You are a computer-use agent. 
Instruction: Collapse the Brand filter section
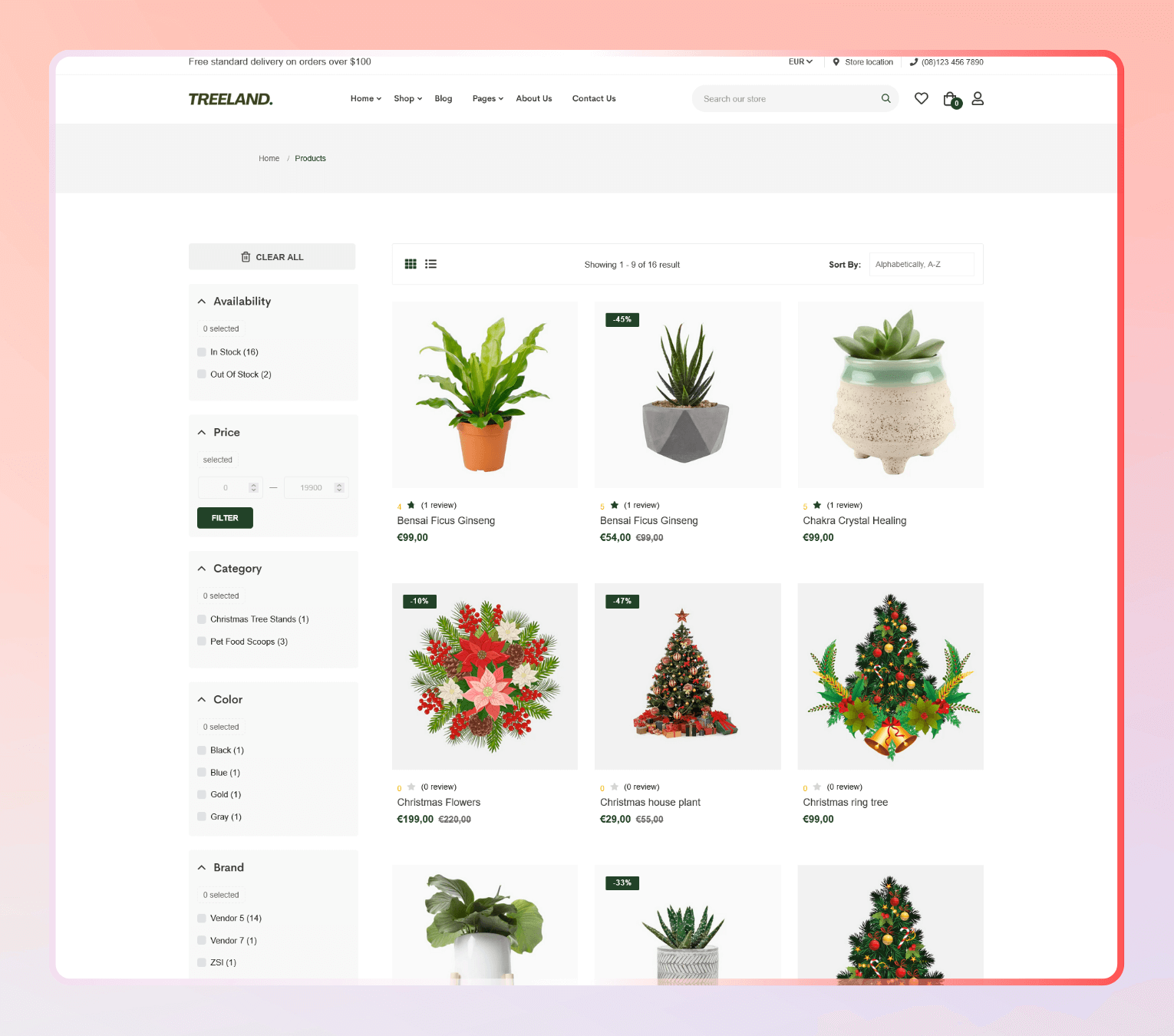(202, 868)
